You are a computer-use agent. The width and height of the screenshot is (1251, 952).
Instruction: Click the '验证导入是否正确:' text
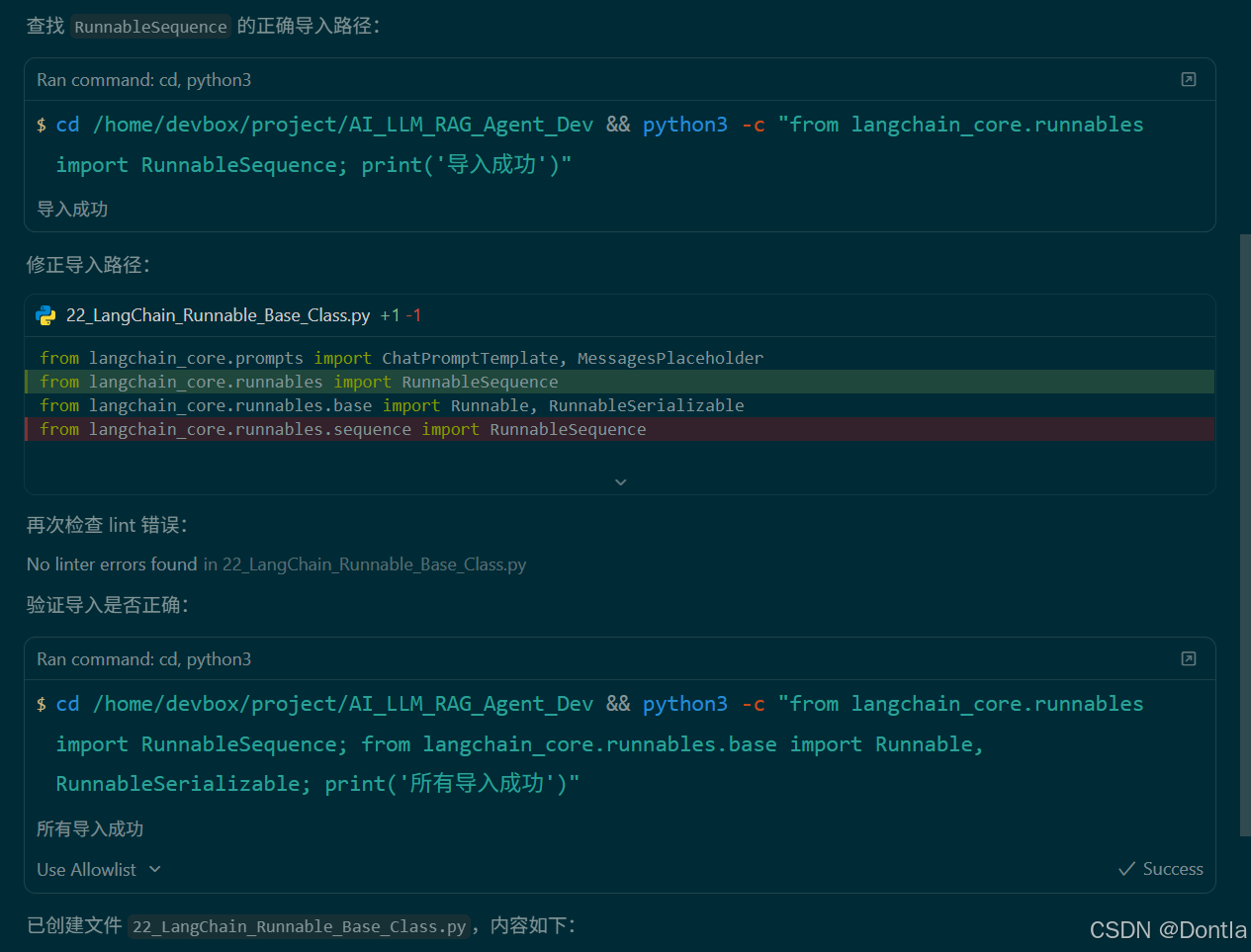[x=108, y=605]
